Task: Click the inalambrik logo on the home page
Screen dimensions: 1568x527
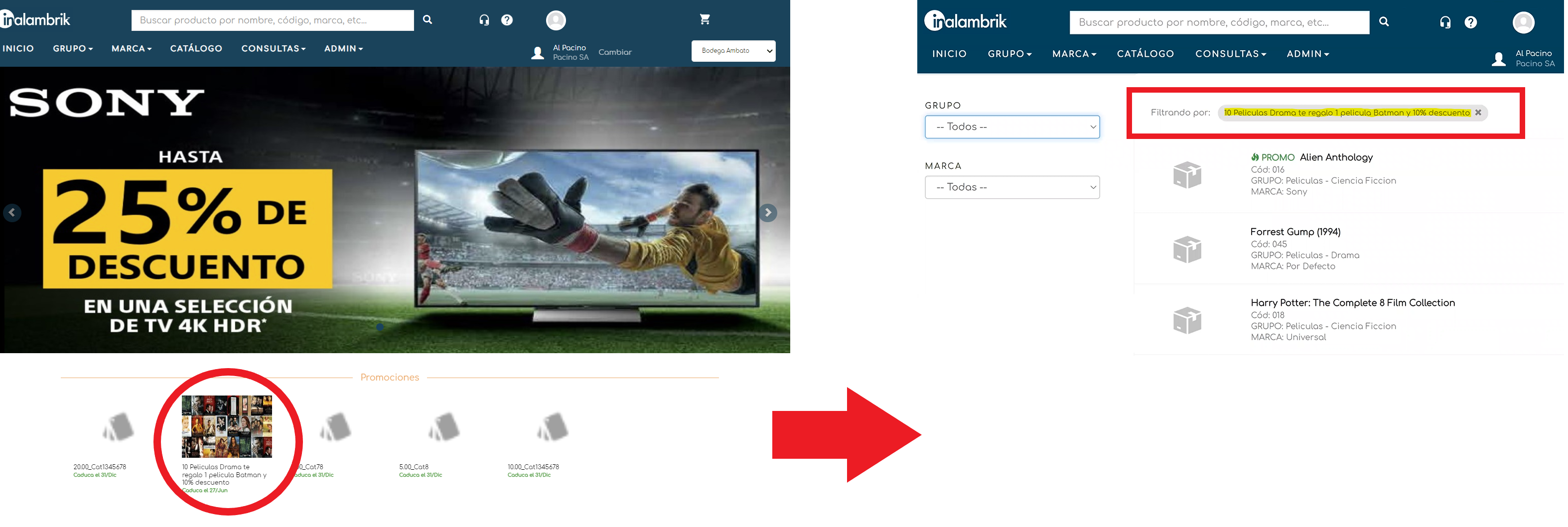Action: [35, 19]
